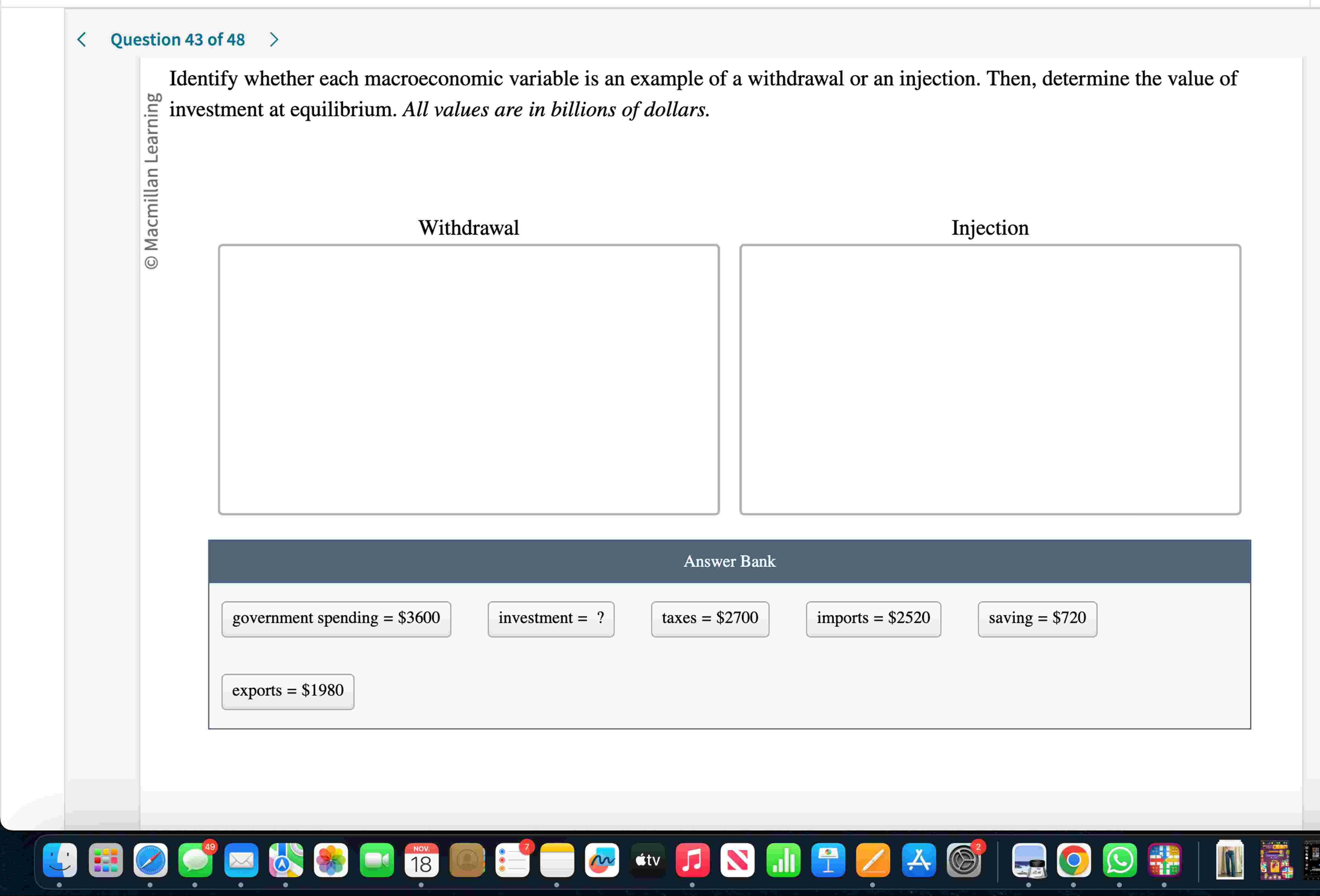The height and width of the screenshot is (896, 1320).
Task: Select the investment = ? answer tile
Action: point(550,618)
